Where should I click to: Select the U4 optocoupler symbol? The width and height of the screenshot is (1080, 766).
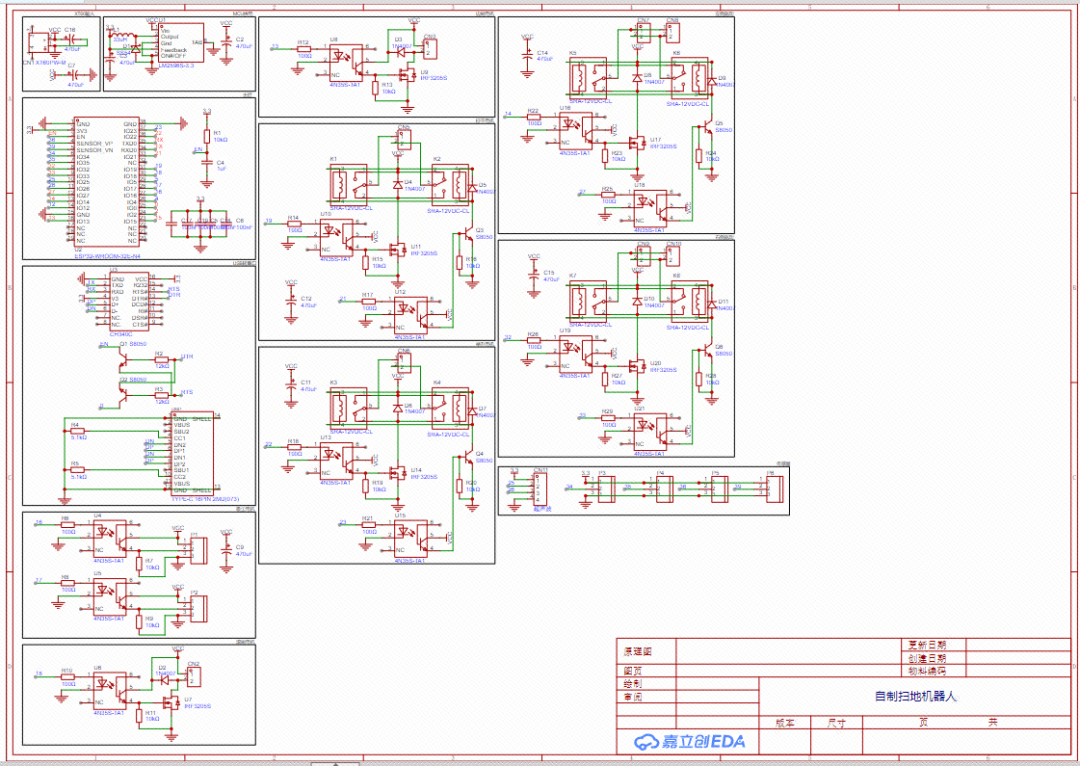tap(108, 537)
